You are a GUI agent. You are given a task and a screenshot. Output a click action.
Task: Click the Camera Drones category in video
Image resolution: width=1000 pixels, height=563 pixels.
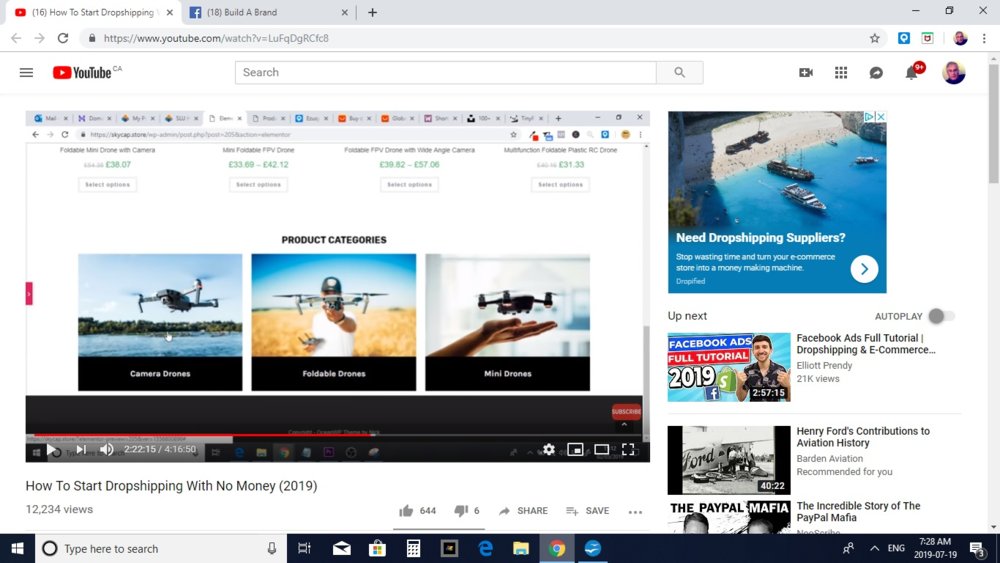coord(160,323)
